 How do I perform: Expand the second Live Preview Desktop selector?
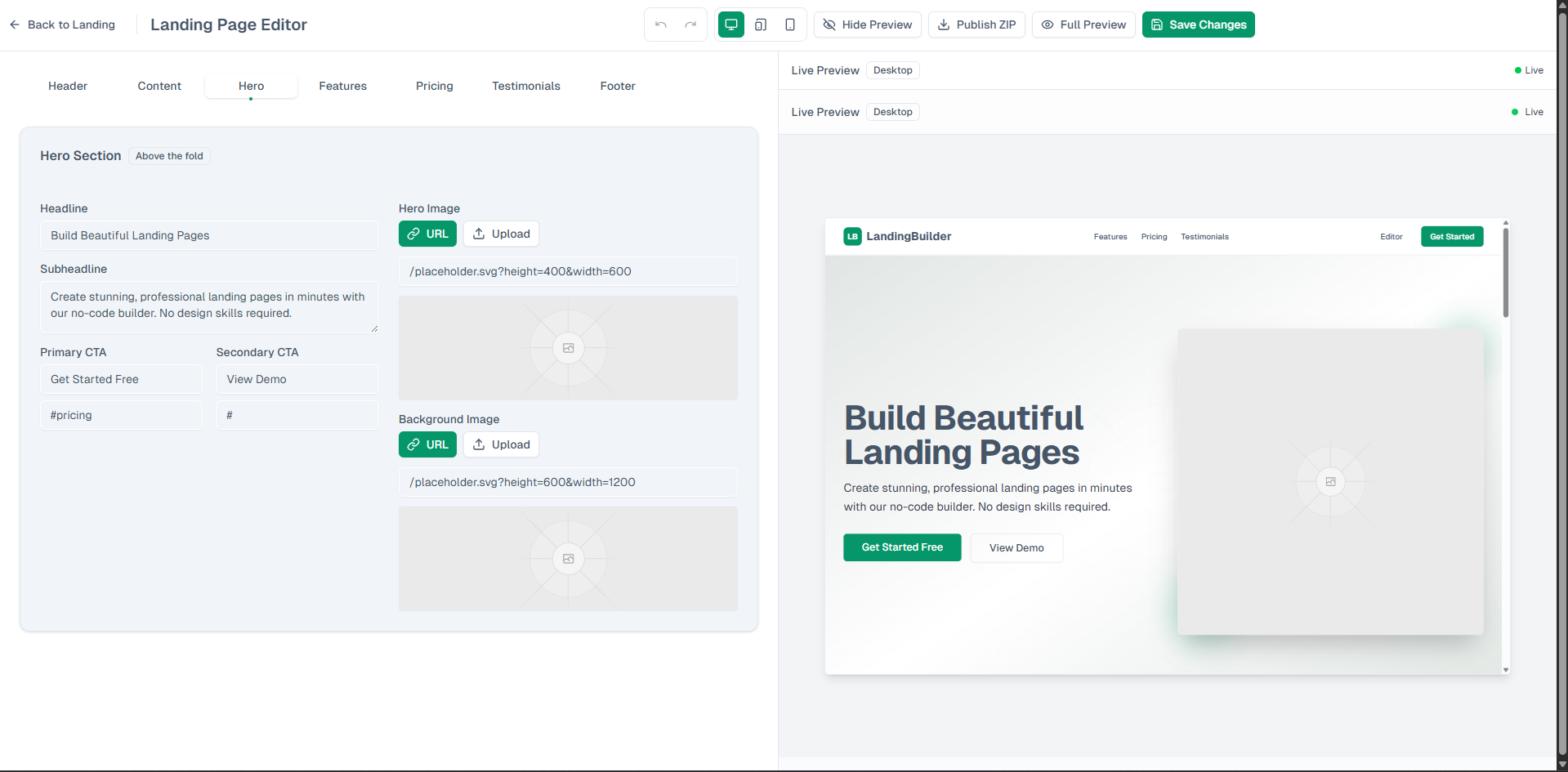pos(892,112)
